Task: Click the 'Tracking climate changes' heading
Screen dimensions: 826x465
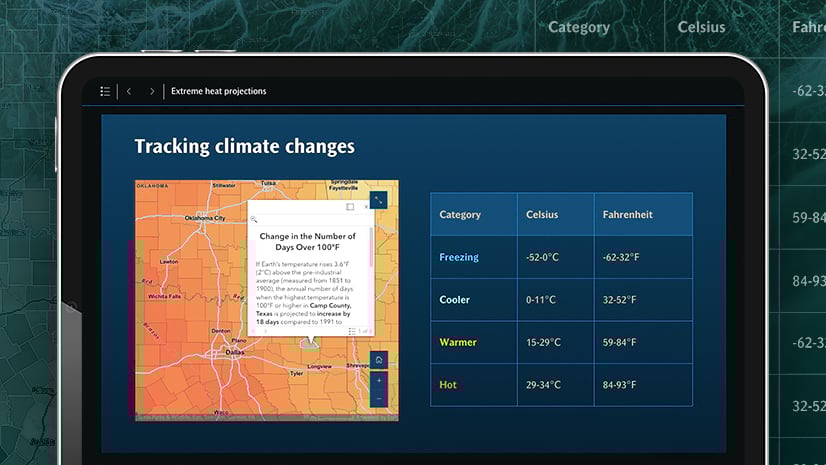Action: pyautogui.click(x=244, y=146)
